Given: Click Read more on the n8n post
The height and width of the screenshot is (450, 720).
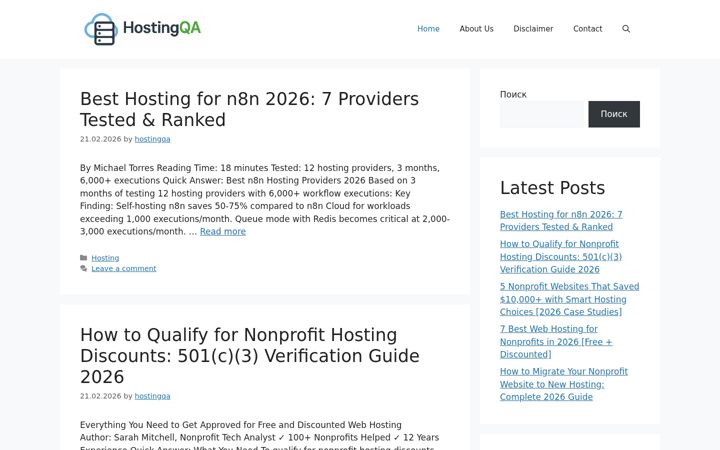Looking at the screenshot, I should click(x=223, y=231).
